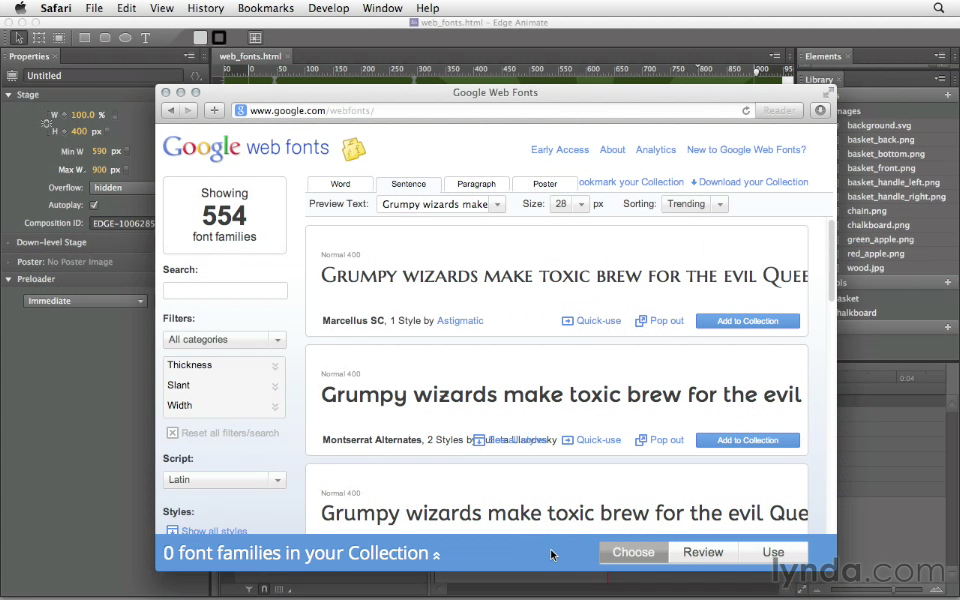Click the Use button
960x600 pixels.
click(x=773, y=552)
